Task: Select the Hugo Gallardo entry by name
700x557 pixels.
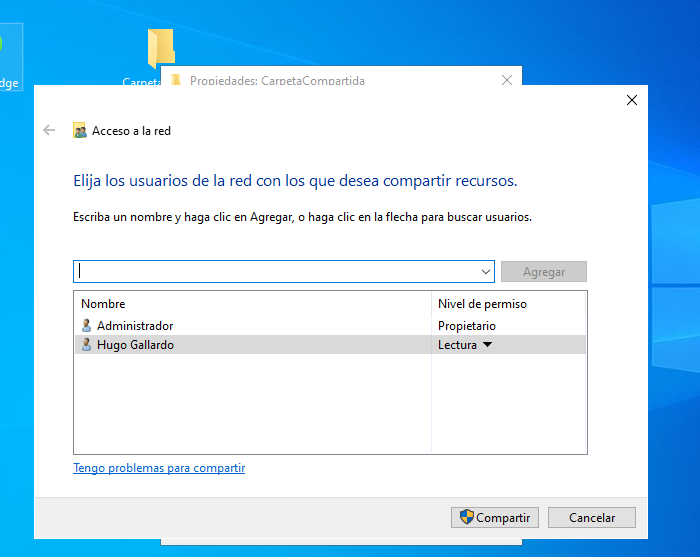Action: (135, 345)
